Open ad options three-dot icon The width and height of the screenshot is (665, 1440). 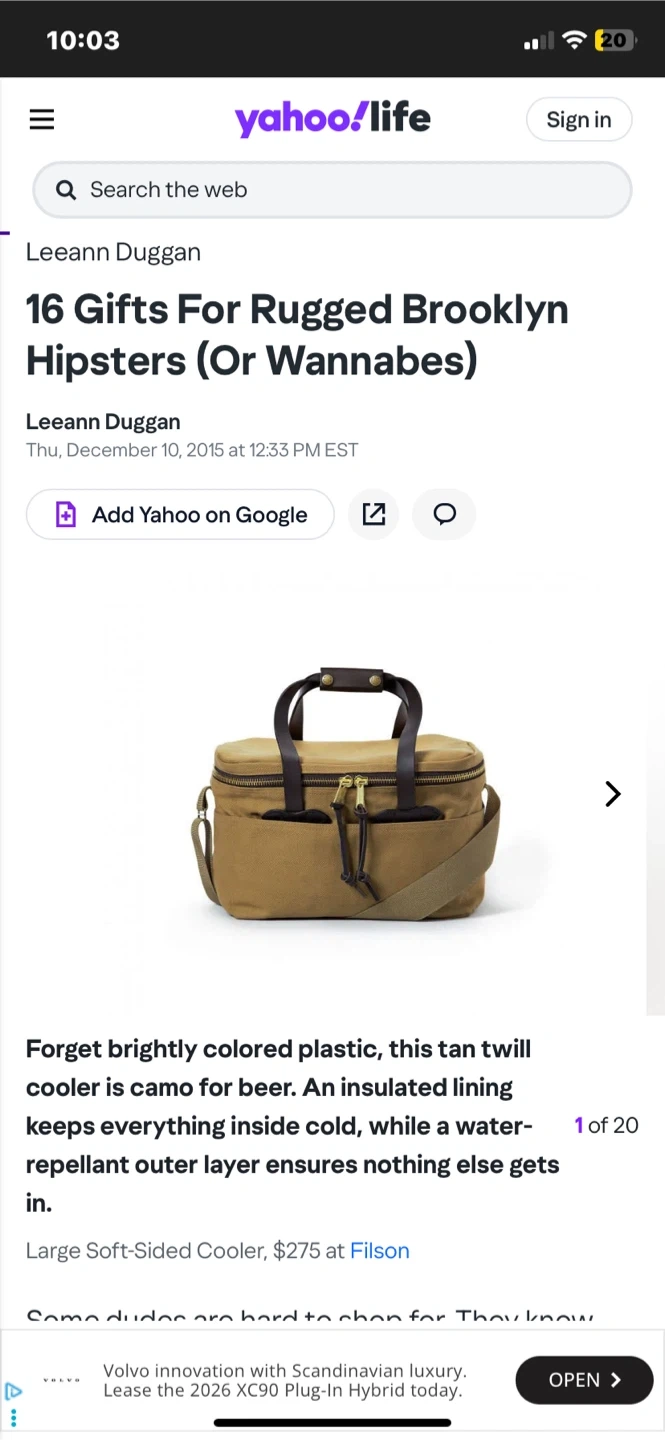click(x=13, y=1417)
